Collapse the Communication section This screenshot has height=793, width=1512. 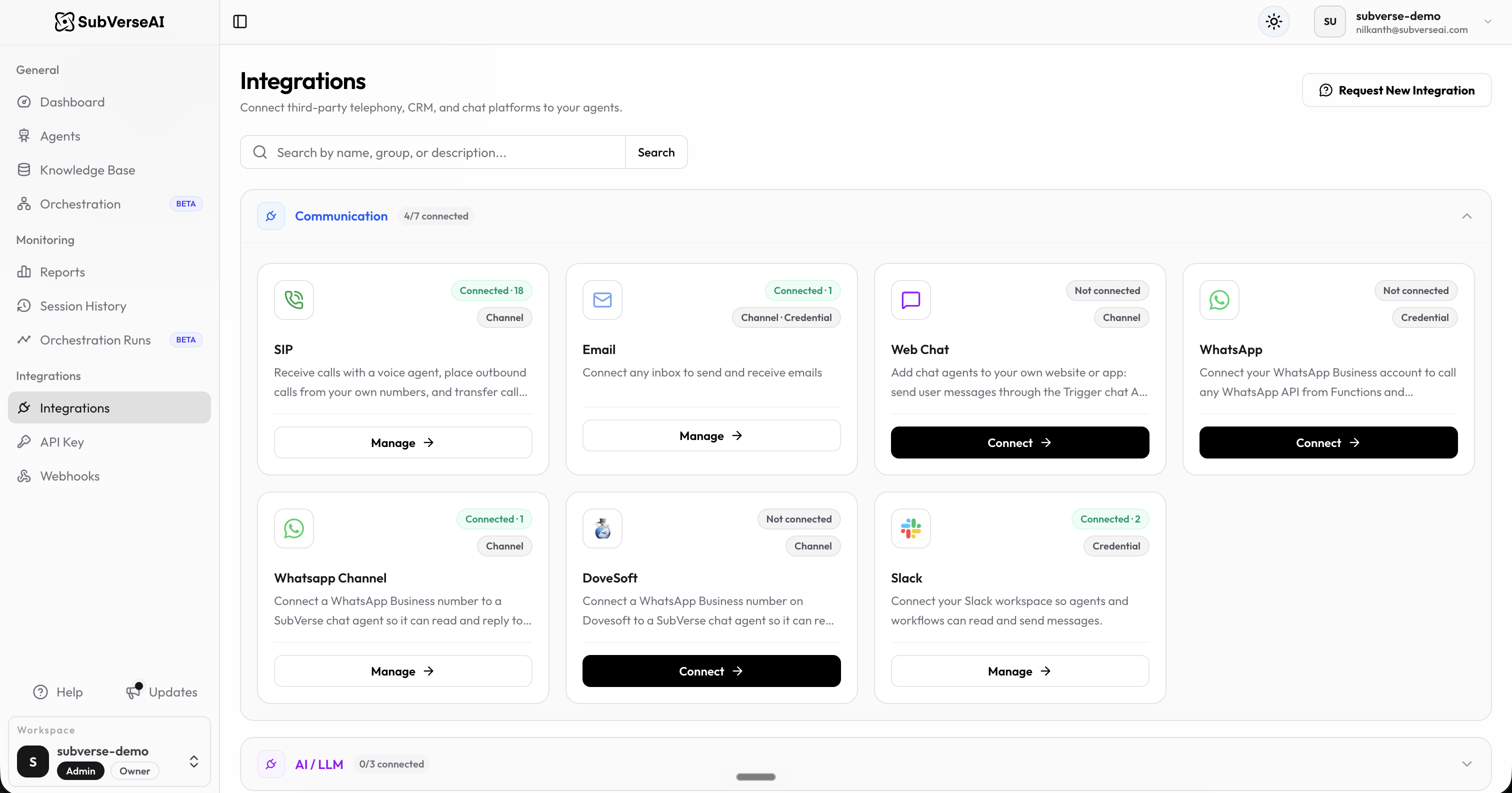(x=1467, y=216)
